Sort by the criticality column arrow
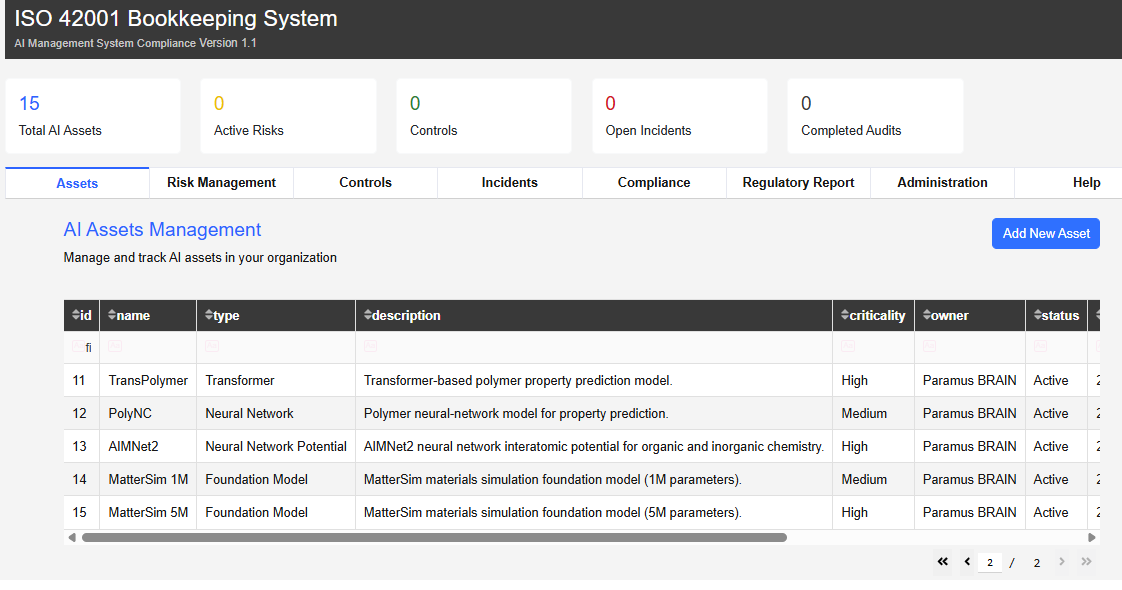Screen dimensions: 1122x590 pos(845,315)
